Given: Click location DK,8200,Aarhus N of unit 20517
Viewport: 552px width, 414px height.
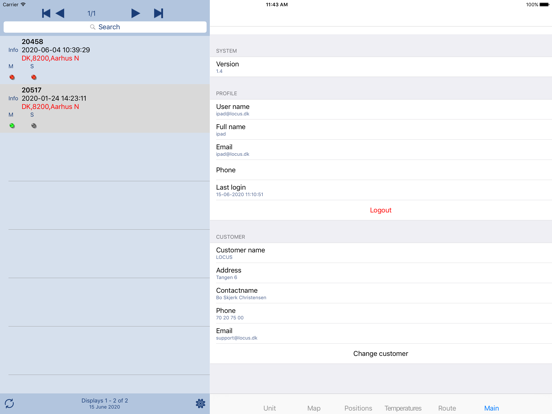Looking at the screenshot, I should pos(50,107).
